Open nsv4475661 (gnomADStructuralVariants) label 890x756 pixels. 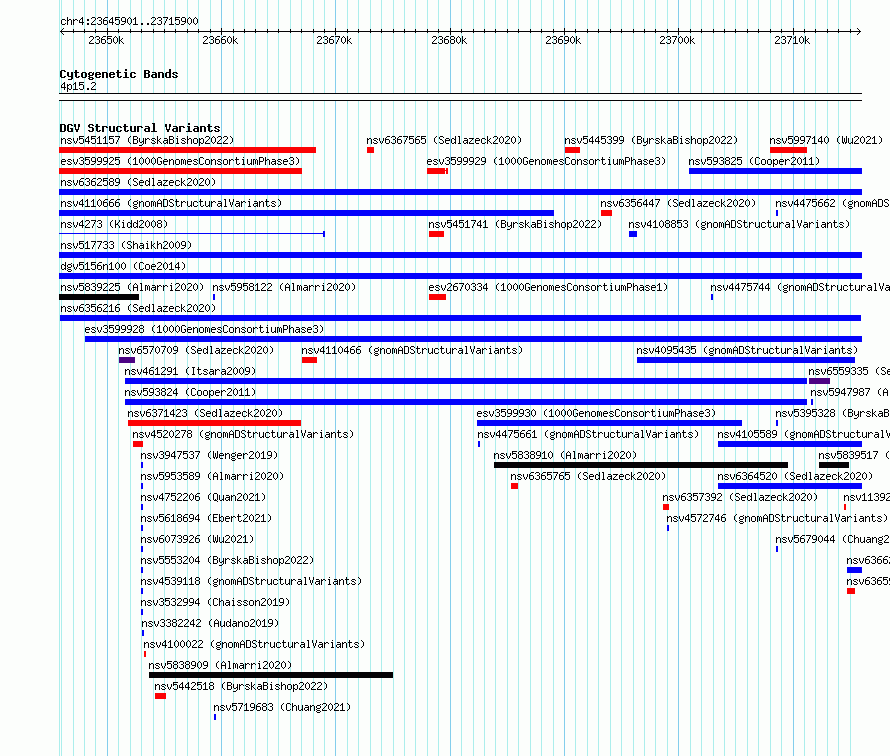point(588,434)
